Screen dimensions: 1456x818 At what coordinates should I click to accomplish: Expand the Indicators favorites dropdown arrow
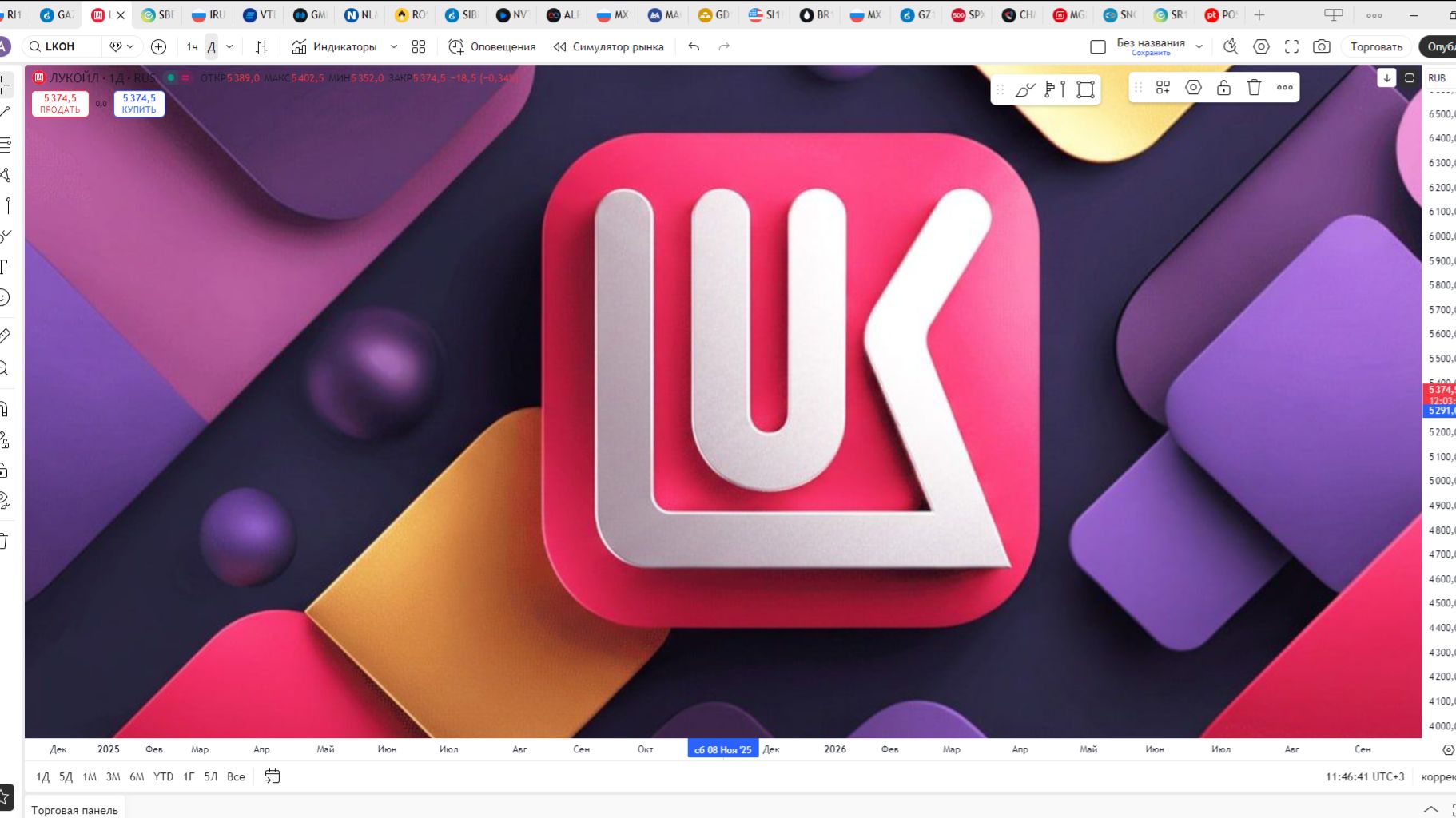click(393, 46)
